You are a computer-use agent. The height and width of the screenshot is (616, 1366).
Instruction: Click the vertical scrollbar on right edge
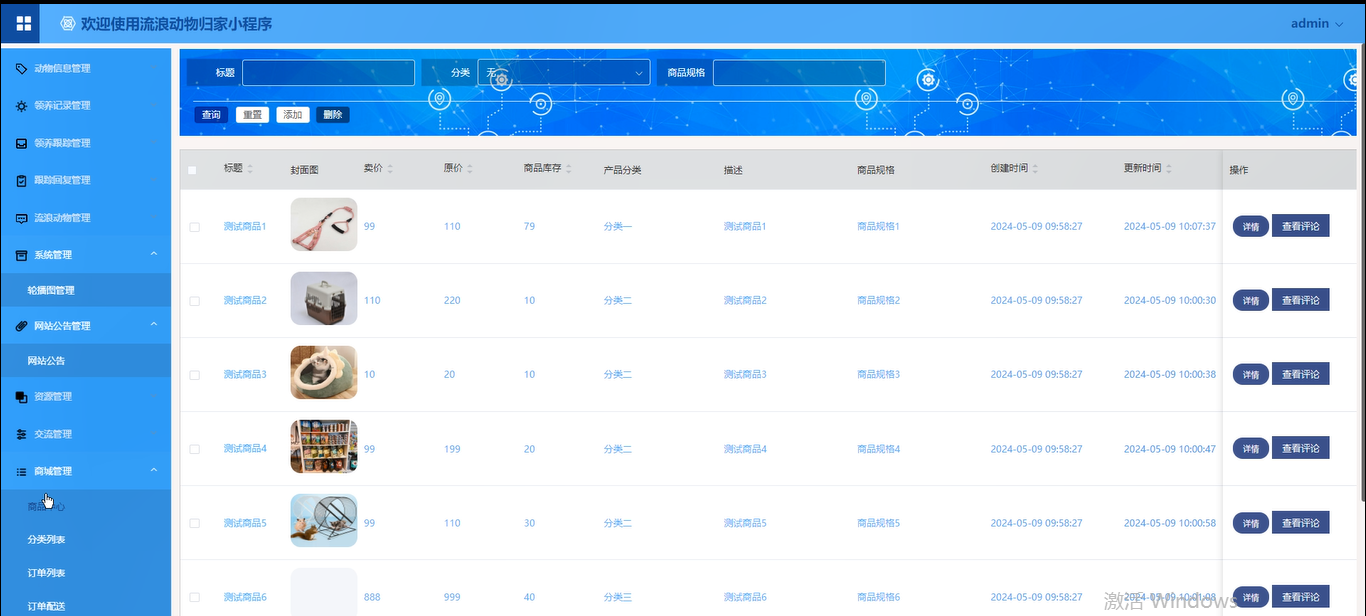point(1361,270)
